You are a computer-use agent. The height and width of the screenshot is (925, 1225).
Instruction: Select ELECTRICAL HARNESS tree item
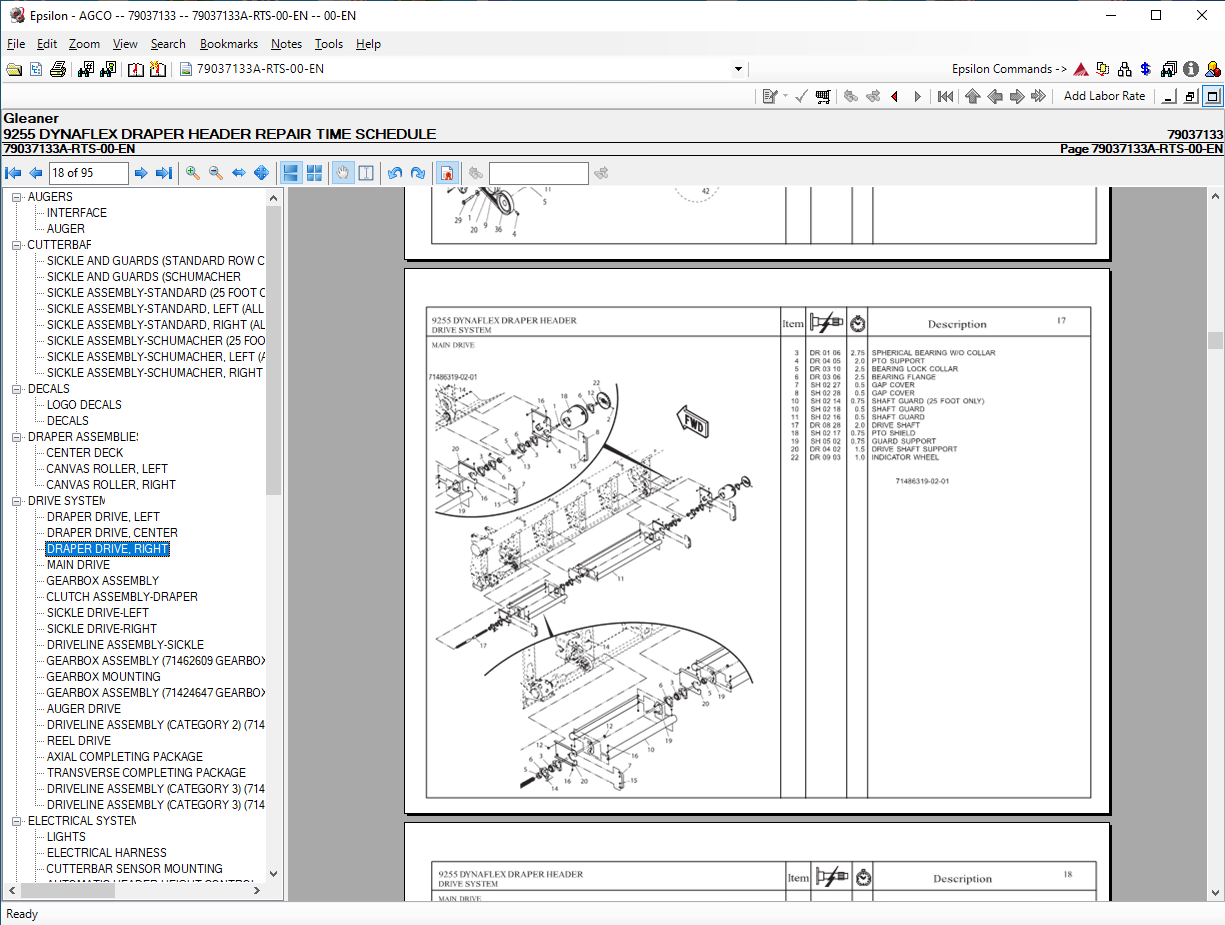107,853
